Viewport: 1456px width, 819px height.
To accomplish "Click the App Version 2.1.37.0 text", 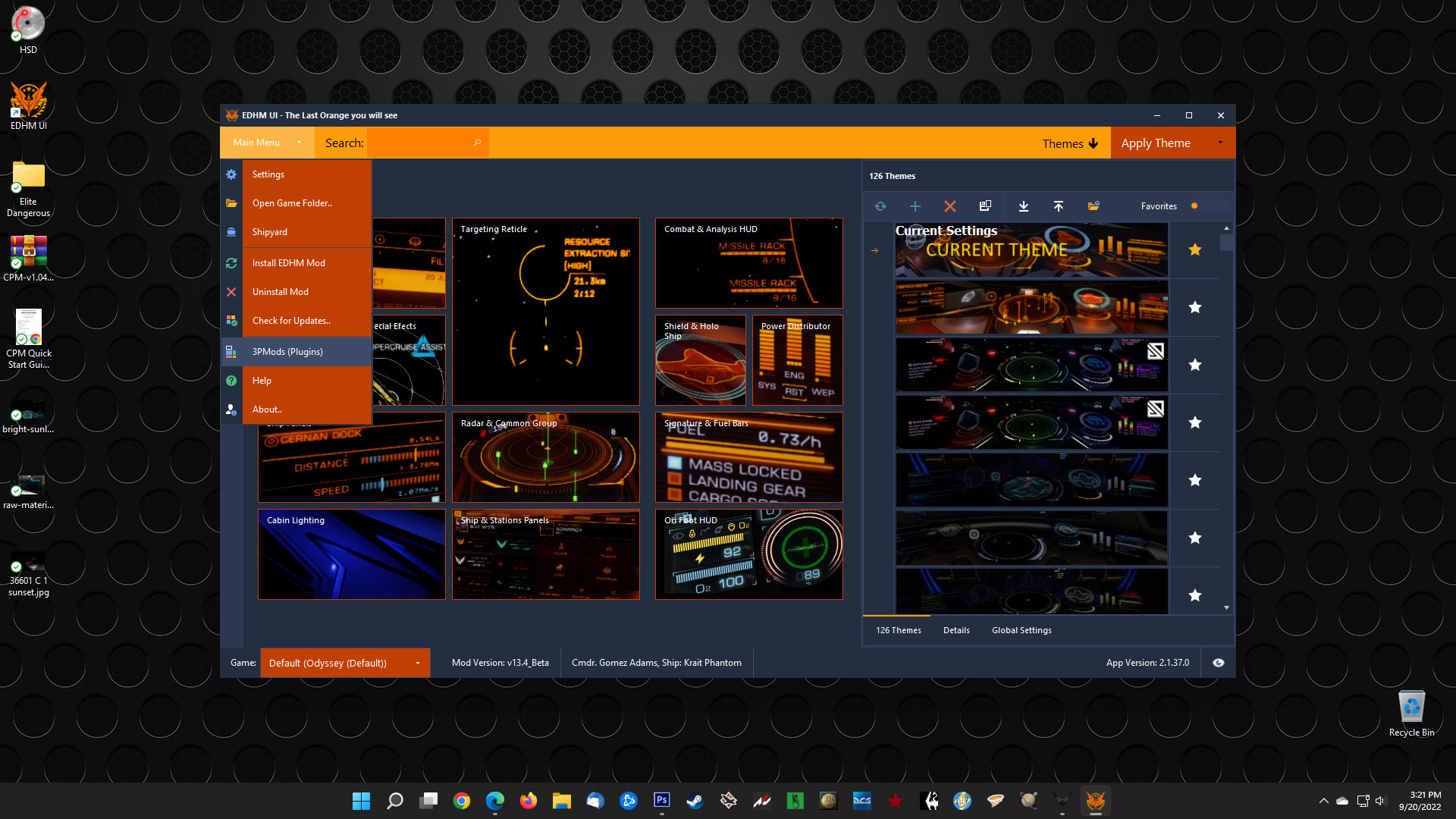I will coord(1147,663).
